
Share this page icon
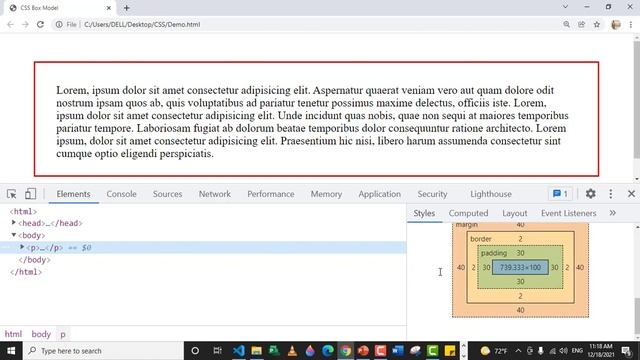[582, 24]
